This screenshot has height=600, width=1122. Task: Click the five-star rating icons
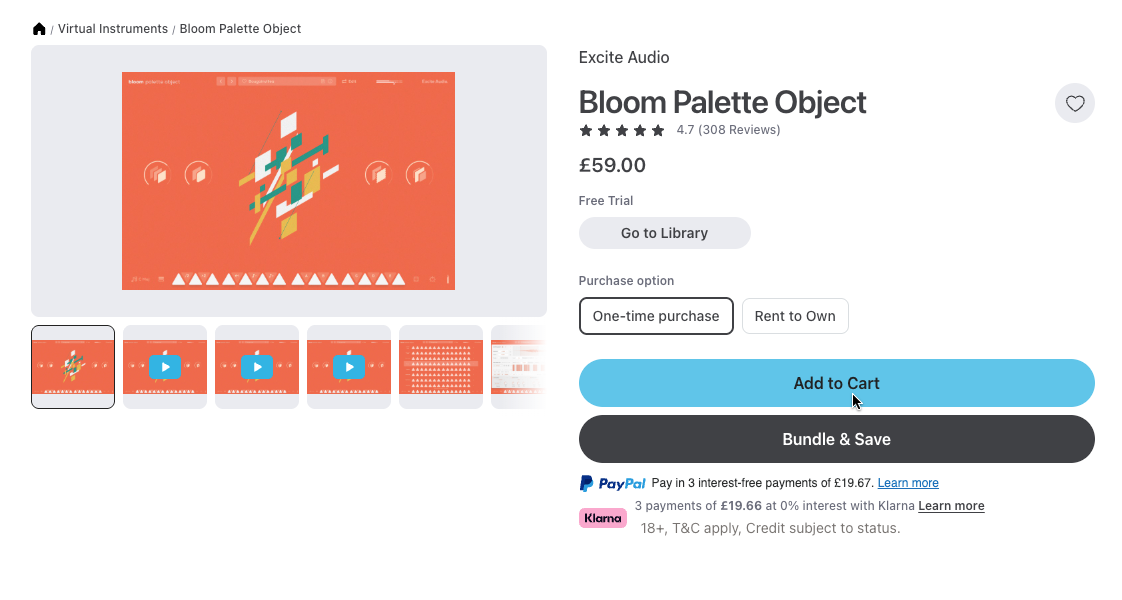(622, 130)
